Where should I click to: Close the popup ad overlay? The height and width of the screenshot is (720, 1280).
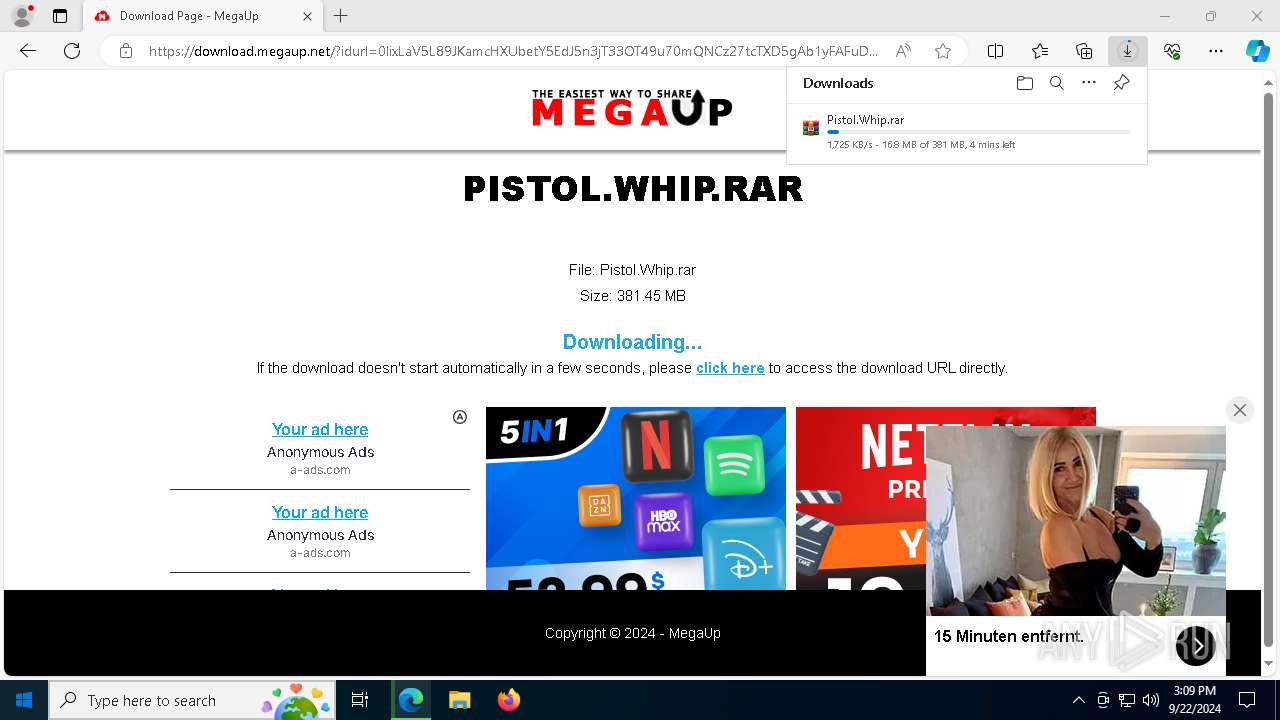point(1240,410)
